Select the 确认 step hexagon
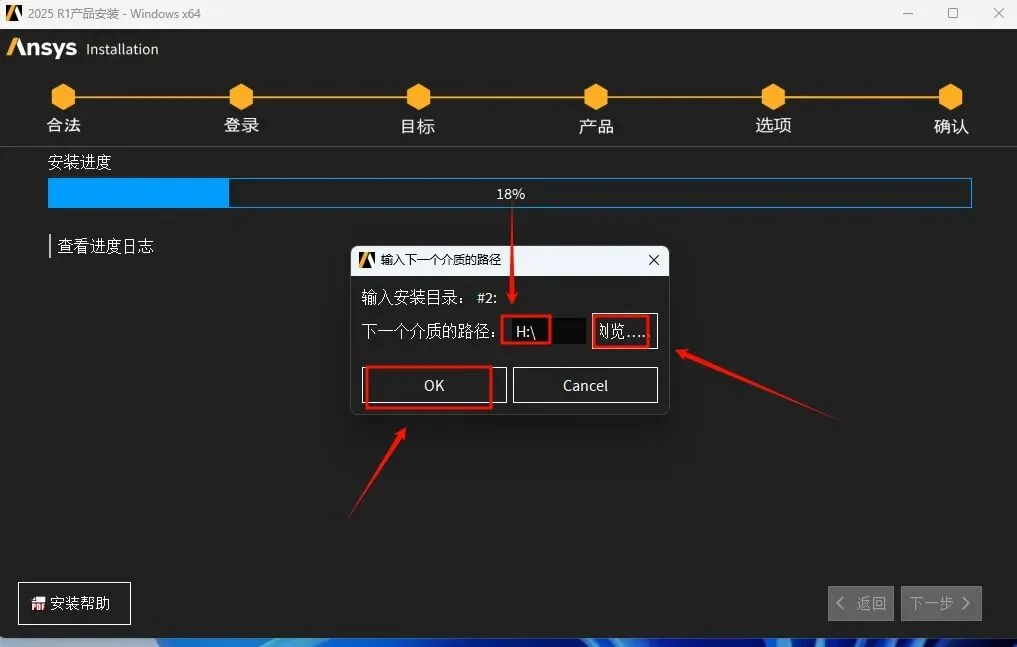The image size is (1017, 647). tap(951, 97)
